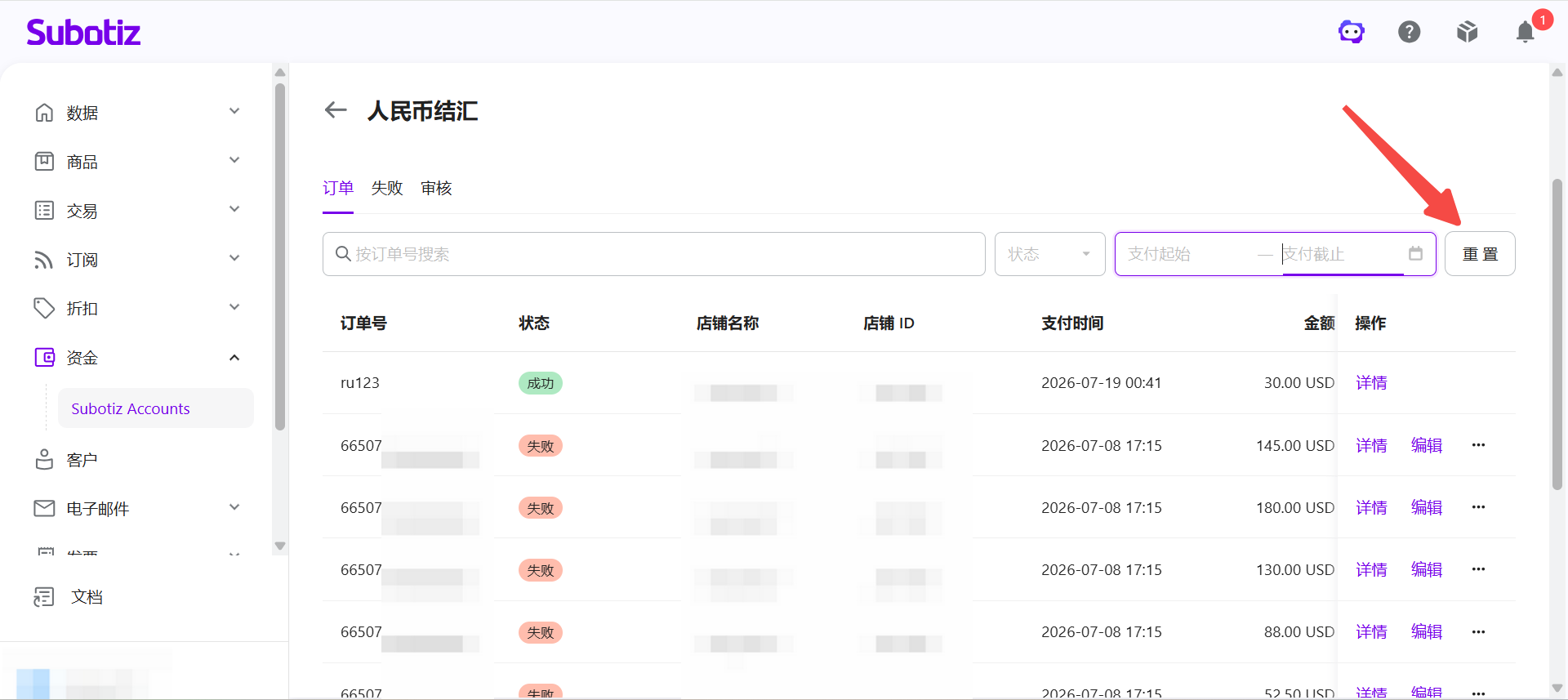
Task: Click 编辑 for the 180.00 USD order
Action: (x=1427, y=507)
